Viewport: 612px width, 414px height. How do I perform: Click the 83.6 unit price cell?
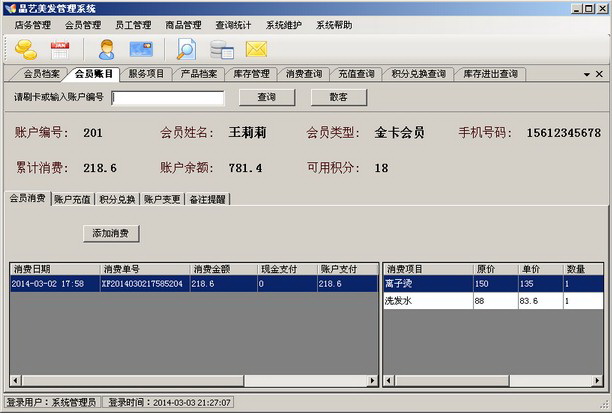click(x=541, y=301)
